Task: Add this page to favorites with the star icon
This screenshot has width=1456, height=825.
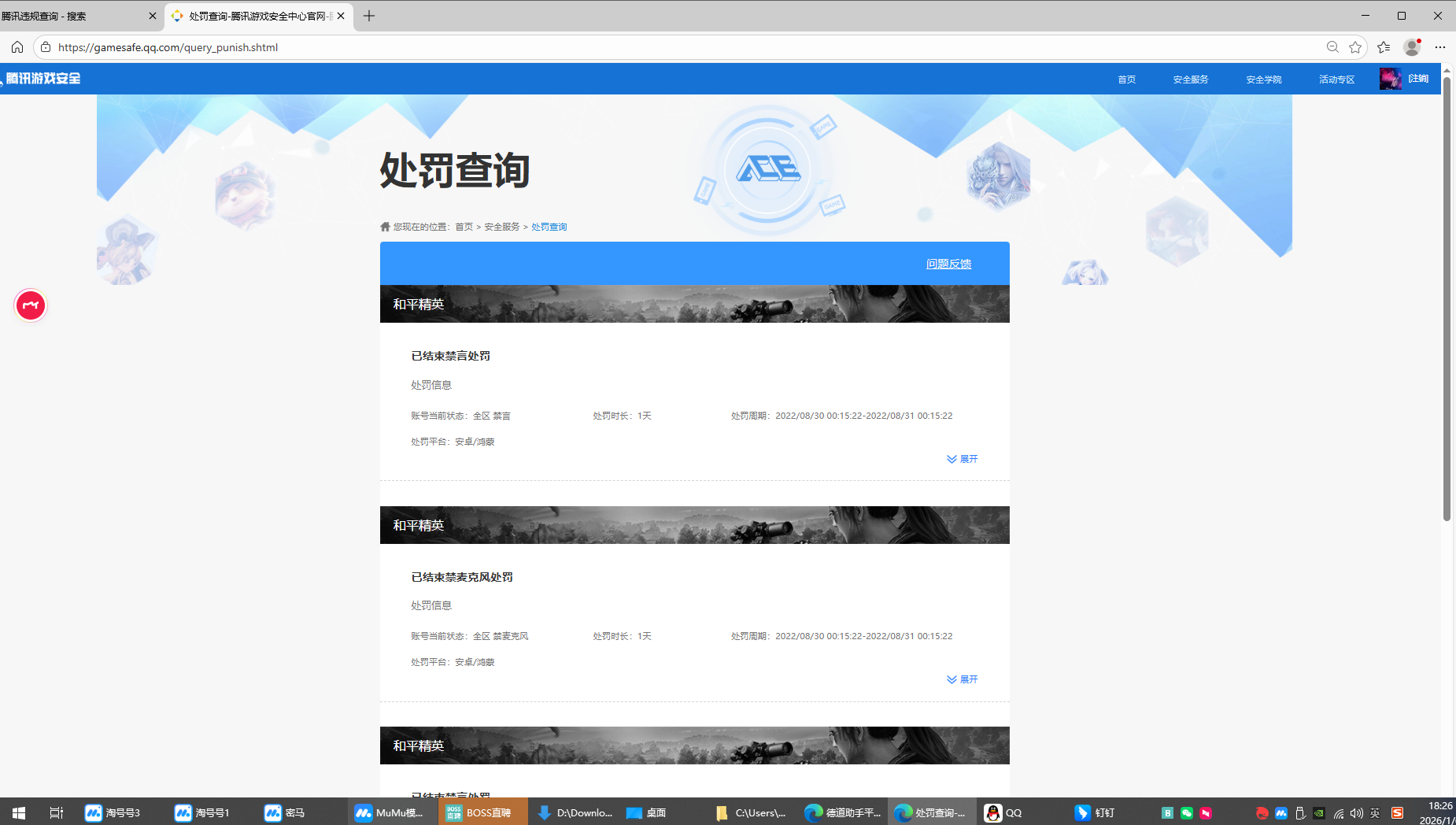Action: tap(1355, 47)
